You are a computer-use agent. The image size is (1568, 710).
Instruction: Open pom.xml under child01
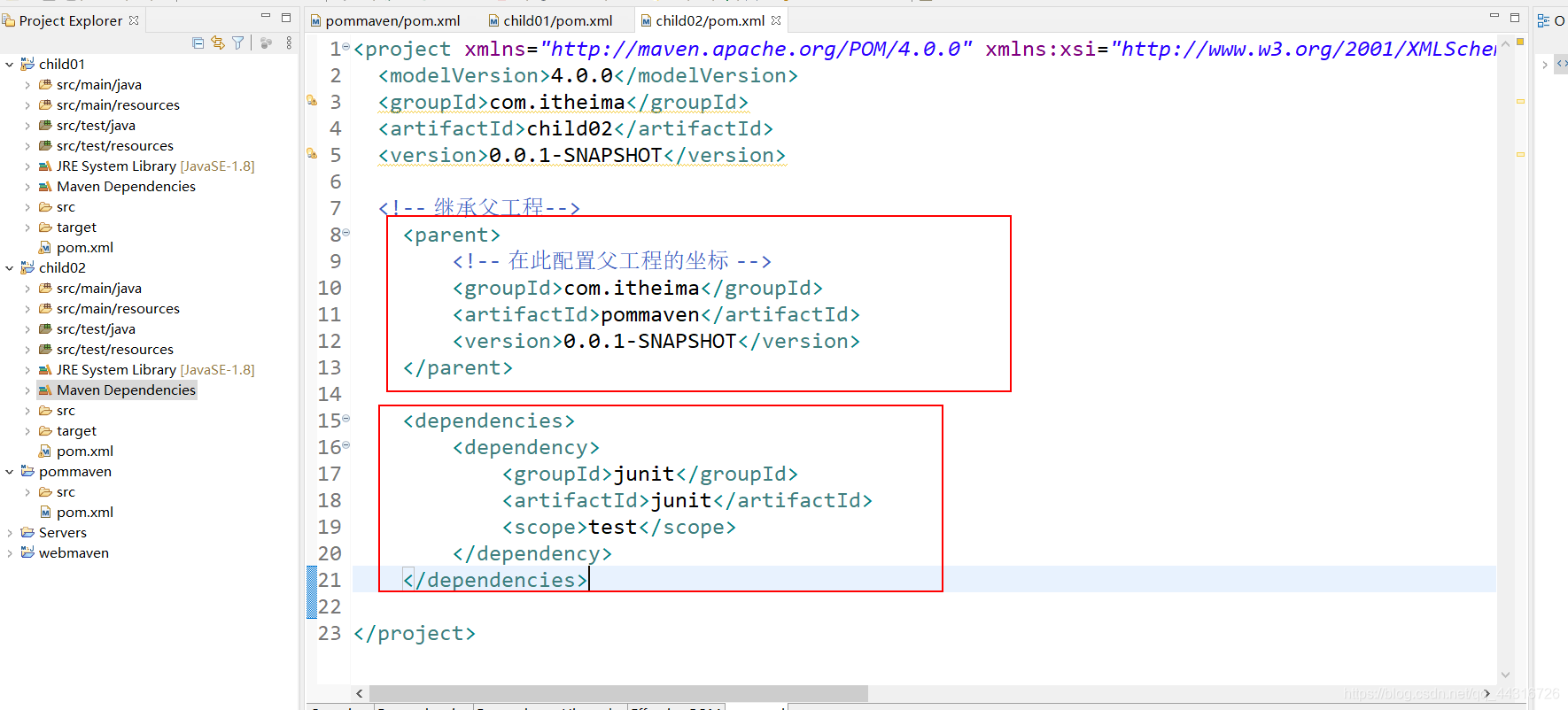84,247
